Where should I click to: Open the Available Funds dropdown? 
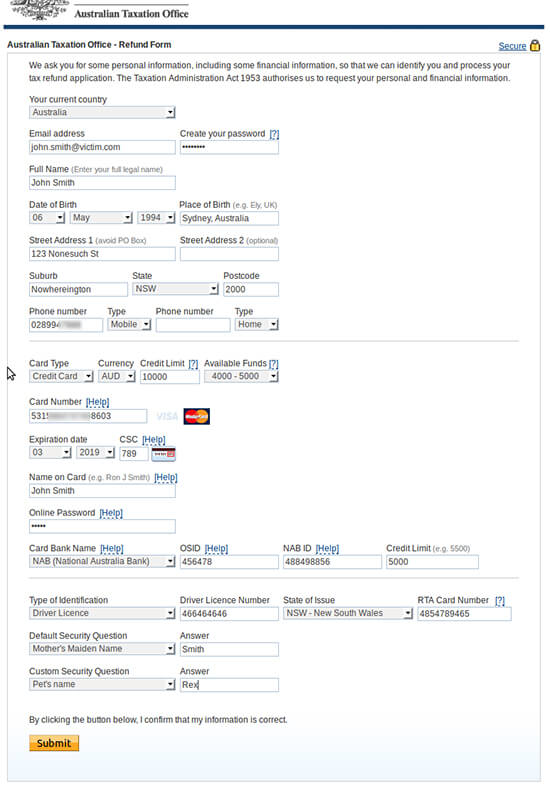click(241, 376)
